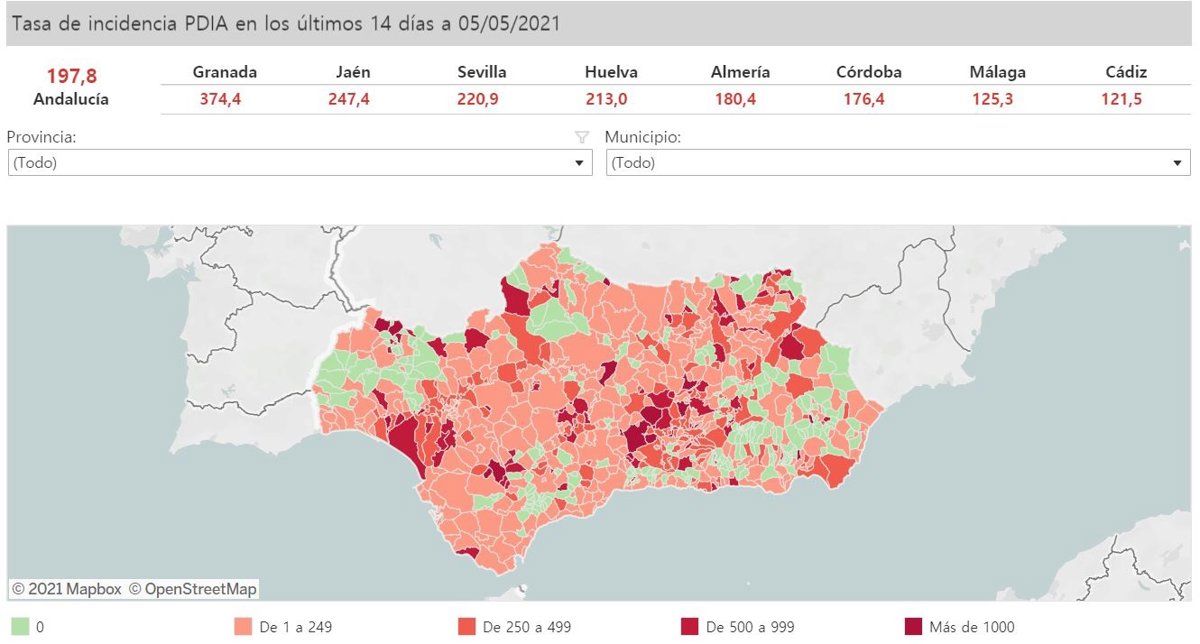Open the OpenStreetMap attribution link

192,589
